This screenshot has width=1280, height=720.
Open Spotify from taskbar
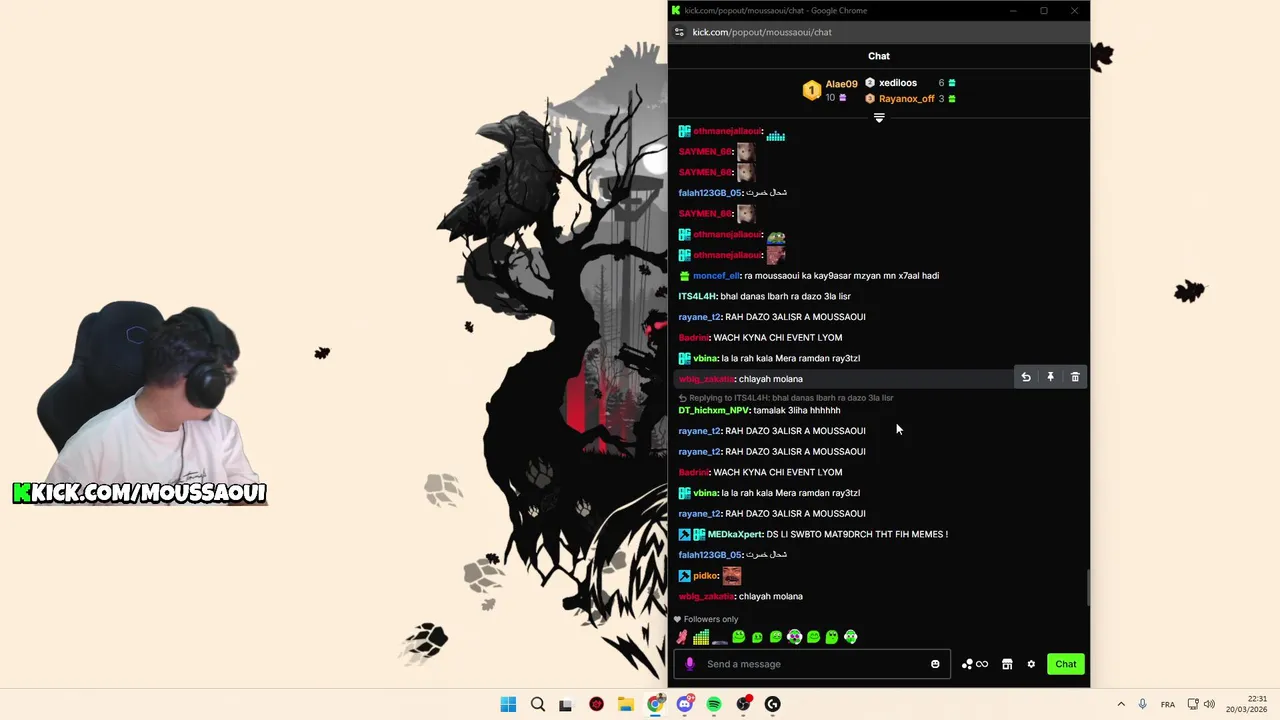(x=714, y=704)
